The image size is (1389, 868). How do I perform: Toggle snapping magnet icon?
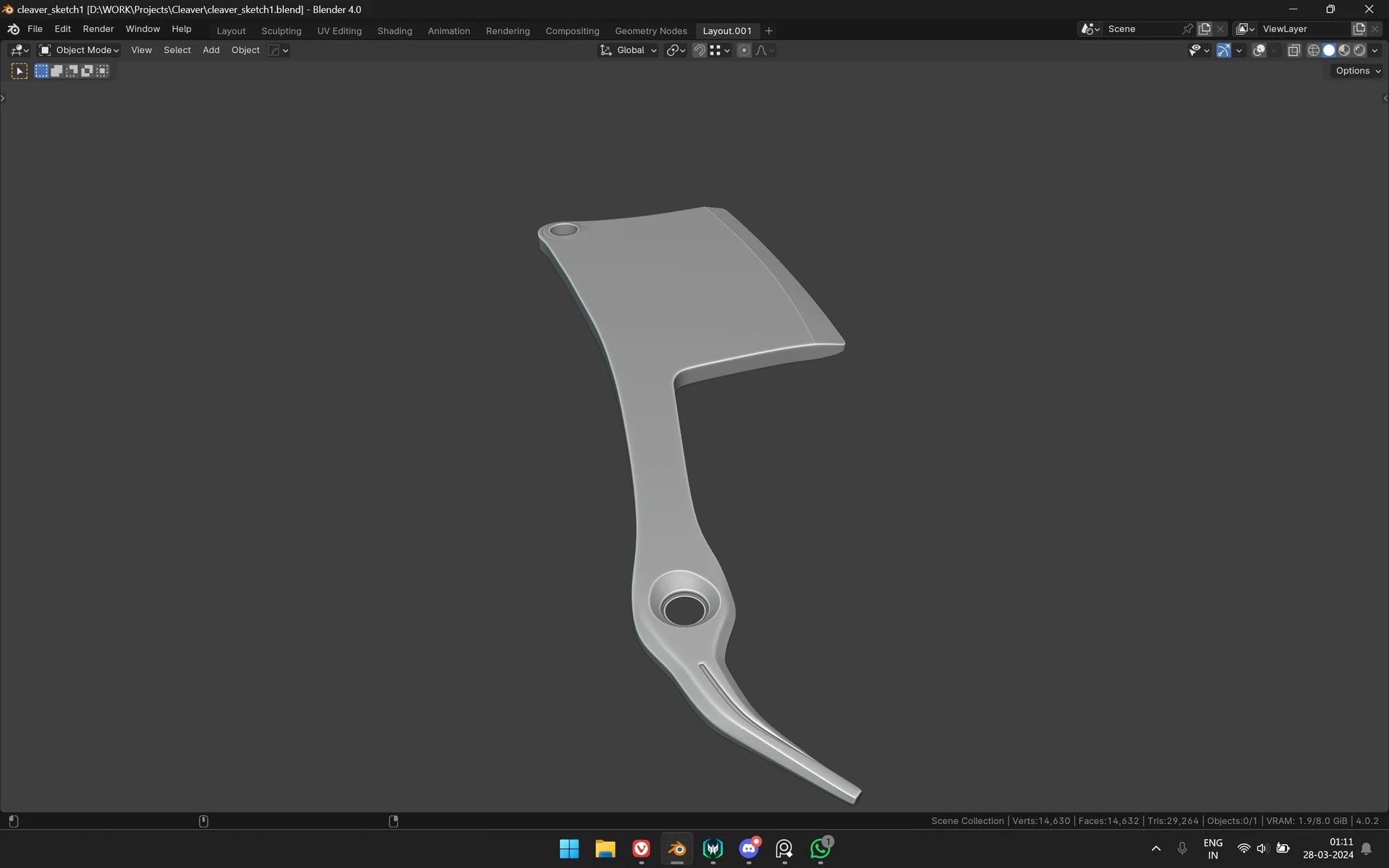tap(699, 50)
